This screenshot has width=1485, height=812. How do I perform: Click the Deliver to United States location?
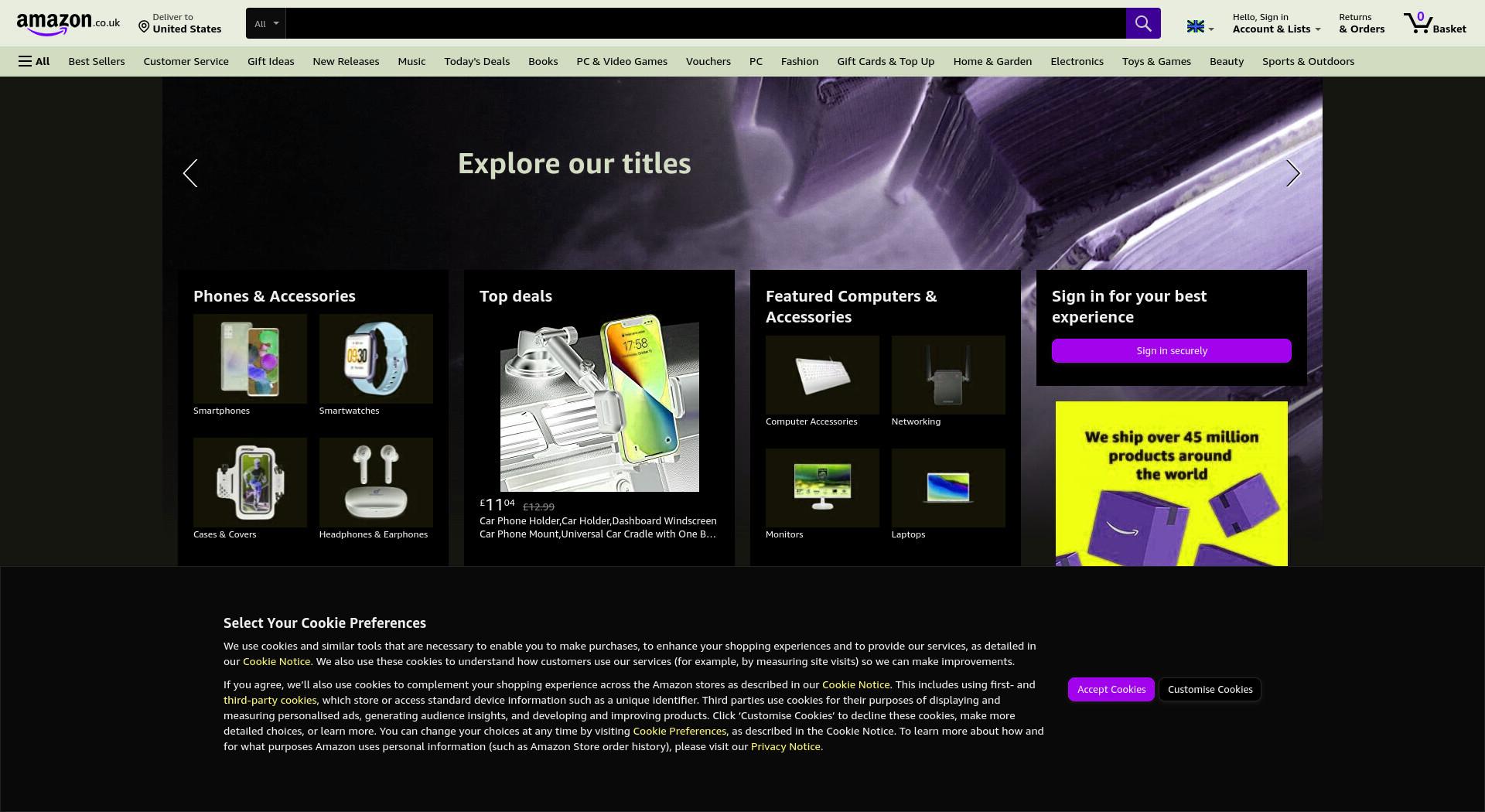[180, 23]
